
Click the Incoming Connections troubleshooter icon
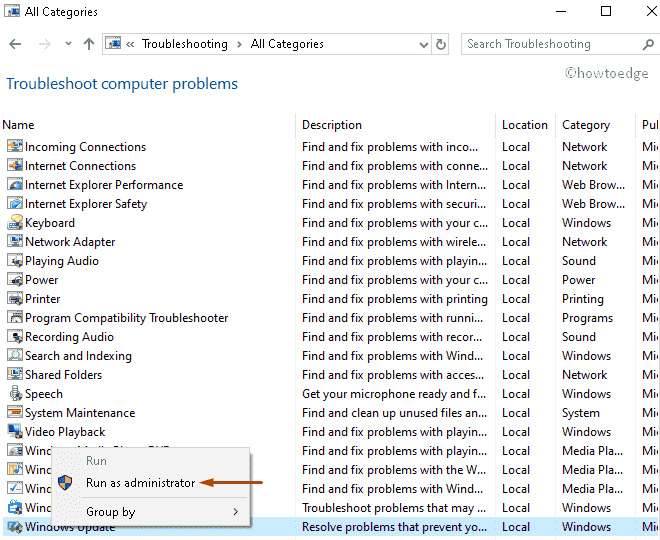(x=15, y=147)
